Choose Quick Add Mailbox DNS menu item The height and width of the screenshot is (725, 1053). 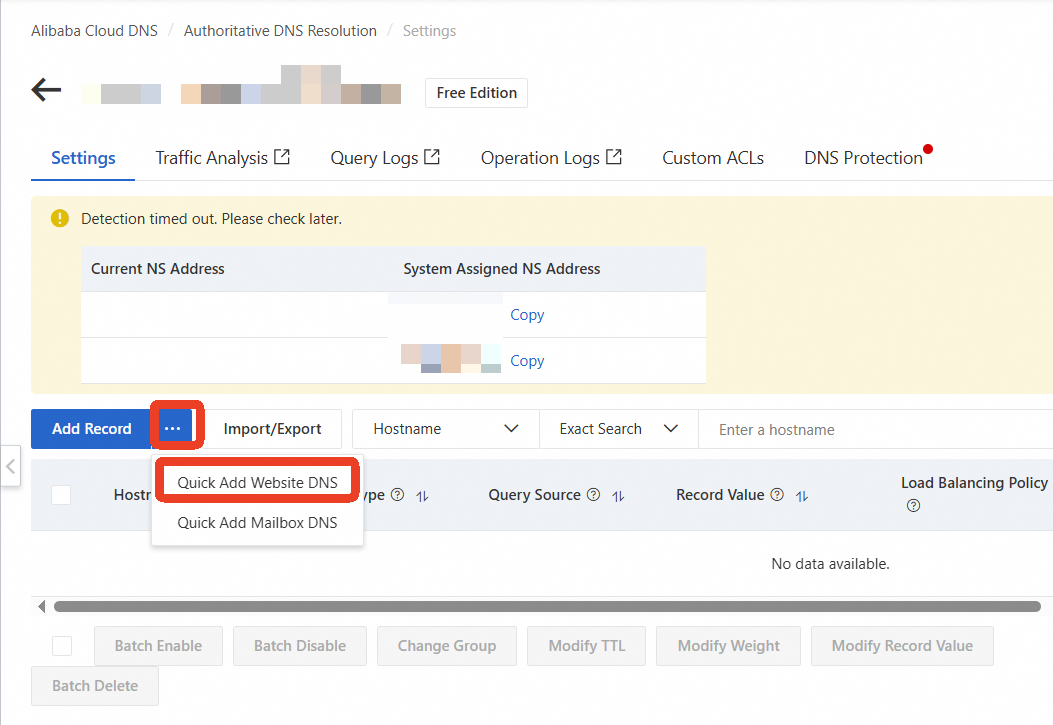pyautogui.click(x=257, y=523)
